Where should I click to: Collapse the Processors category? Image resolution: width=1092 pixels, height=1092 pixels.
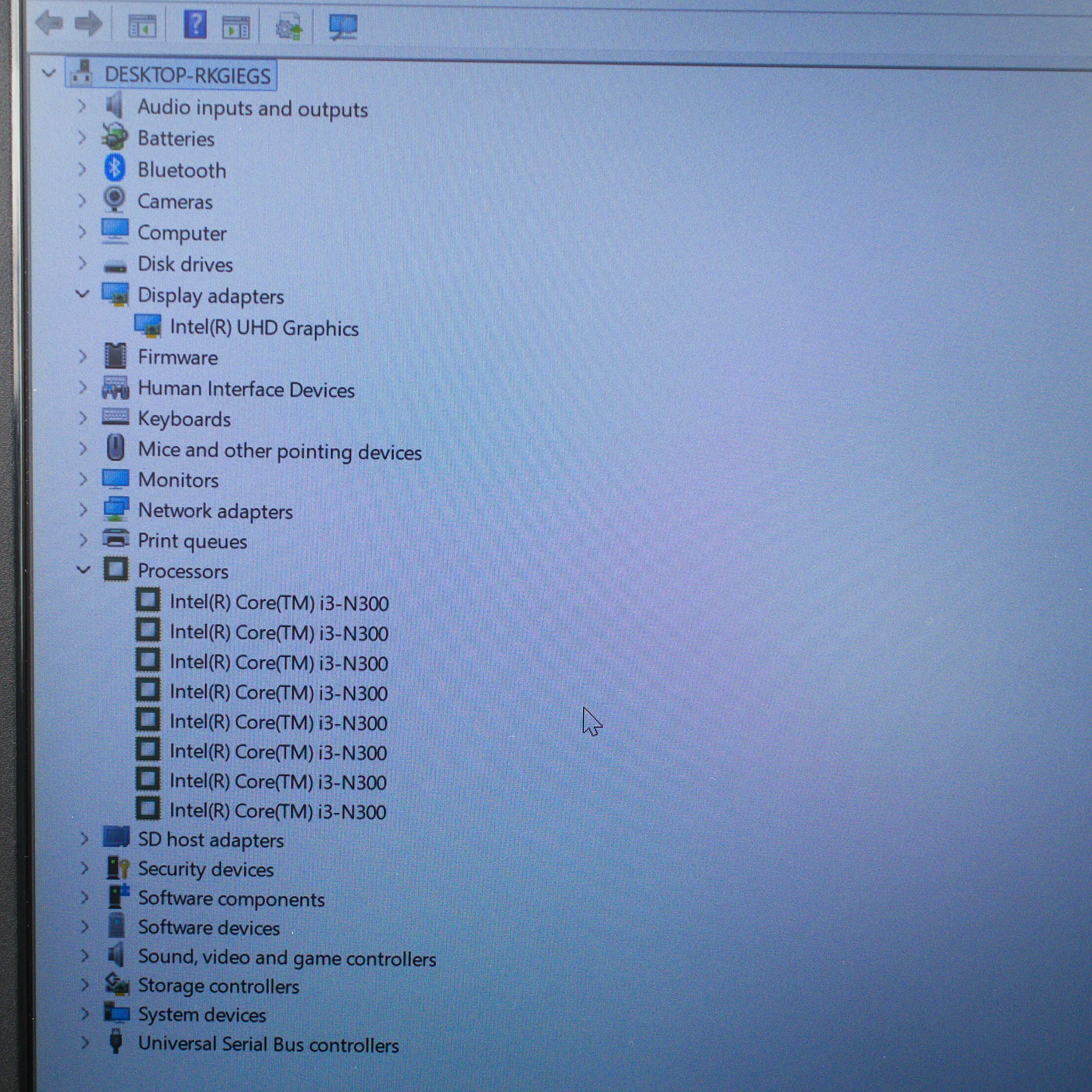click(x=83, y=569)
